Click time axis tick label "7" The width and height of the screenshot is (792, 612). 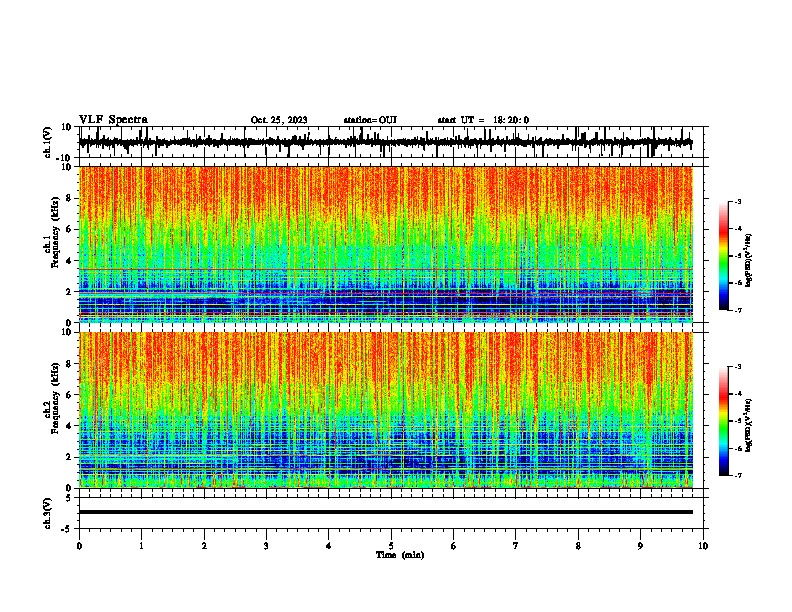[516, 546]
